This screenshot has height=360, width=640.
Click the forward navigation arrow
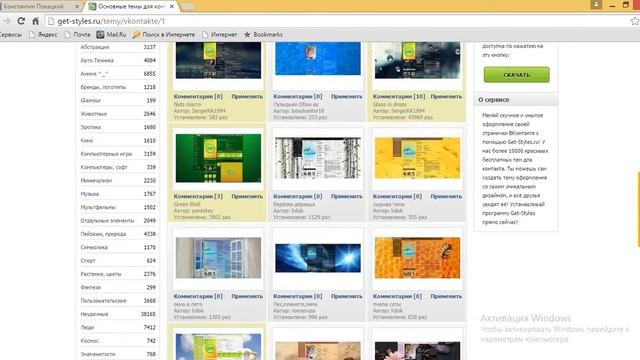click(x=6, y=21)
